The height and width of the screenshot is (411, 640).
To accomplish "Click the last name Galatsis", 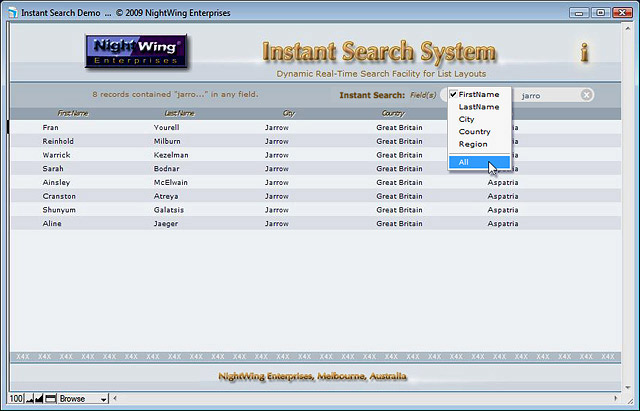I will 169,210.
